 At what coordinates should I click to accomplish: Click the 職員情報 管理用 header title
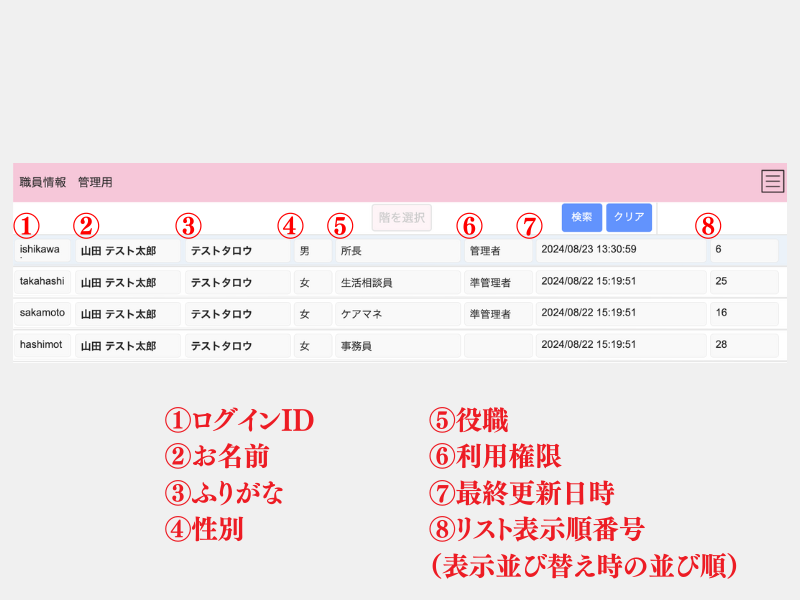click(66, 182)
